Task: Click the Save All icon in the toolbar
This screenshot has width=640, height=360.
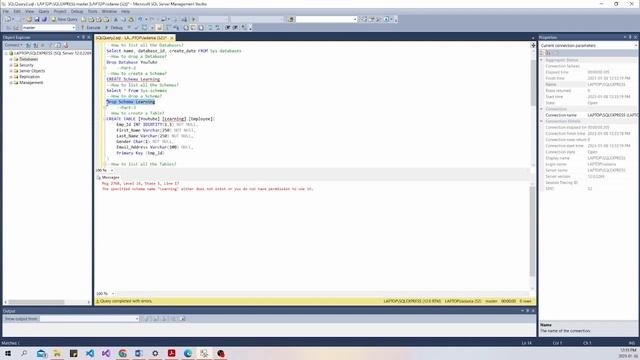Action: [44, 19]
